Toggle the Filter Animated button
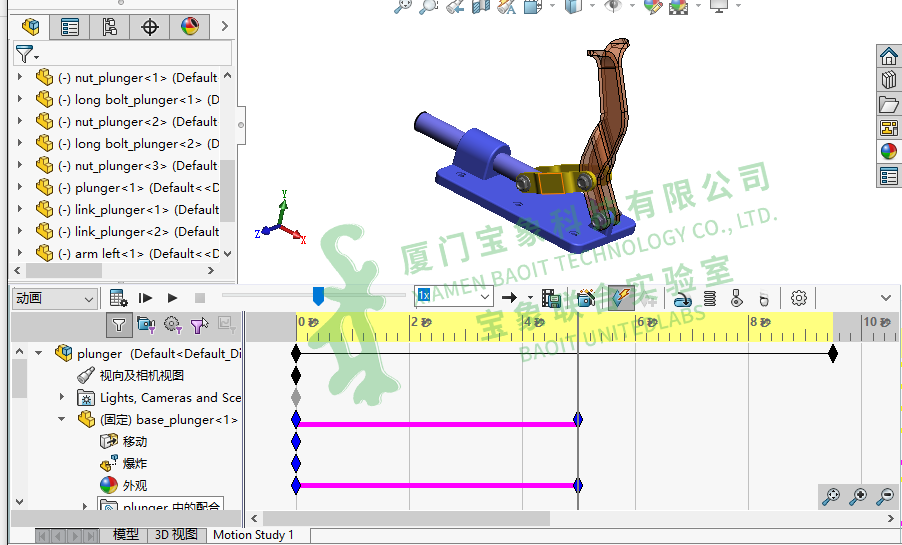 tap(146, 324)
